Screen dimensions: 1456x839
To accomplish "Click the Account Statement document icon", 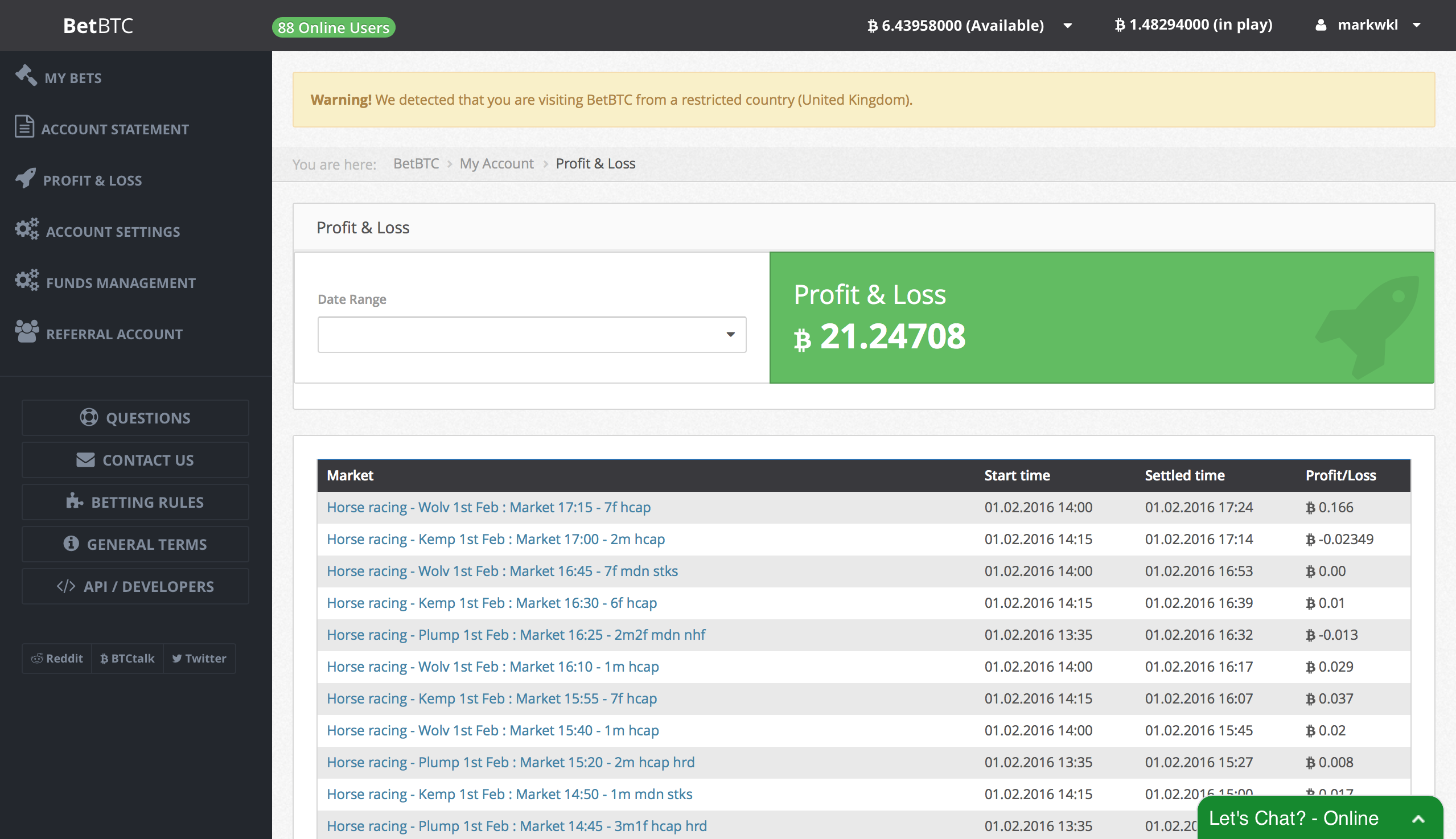I will 24,126.
